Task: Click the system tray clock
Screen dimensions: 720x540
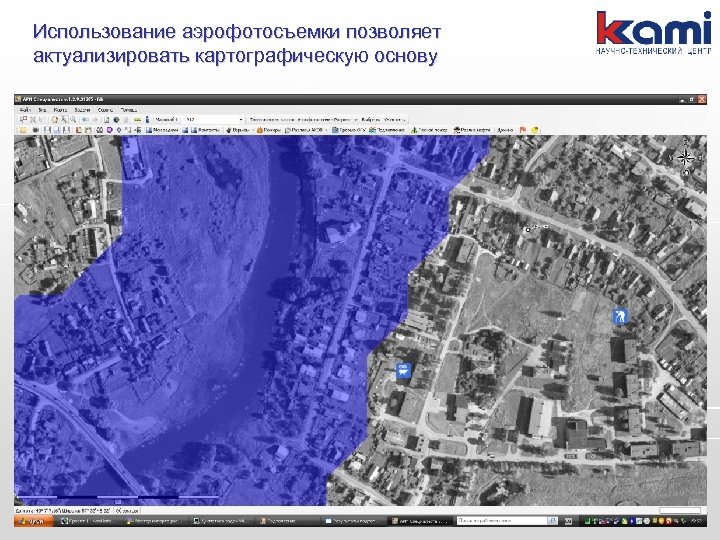Action: point(695,521)
